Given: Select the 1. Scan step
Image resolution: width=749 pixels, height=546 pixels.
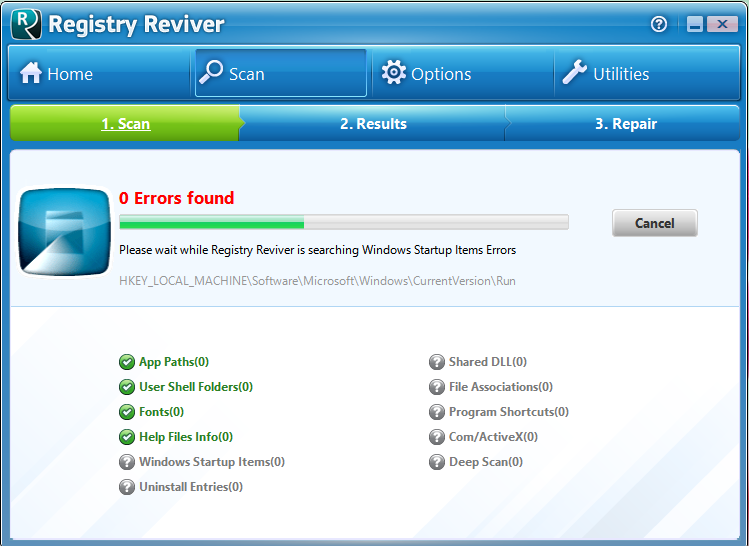Looking at the screenshot, I should (x=125, y=124).
